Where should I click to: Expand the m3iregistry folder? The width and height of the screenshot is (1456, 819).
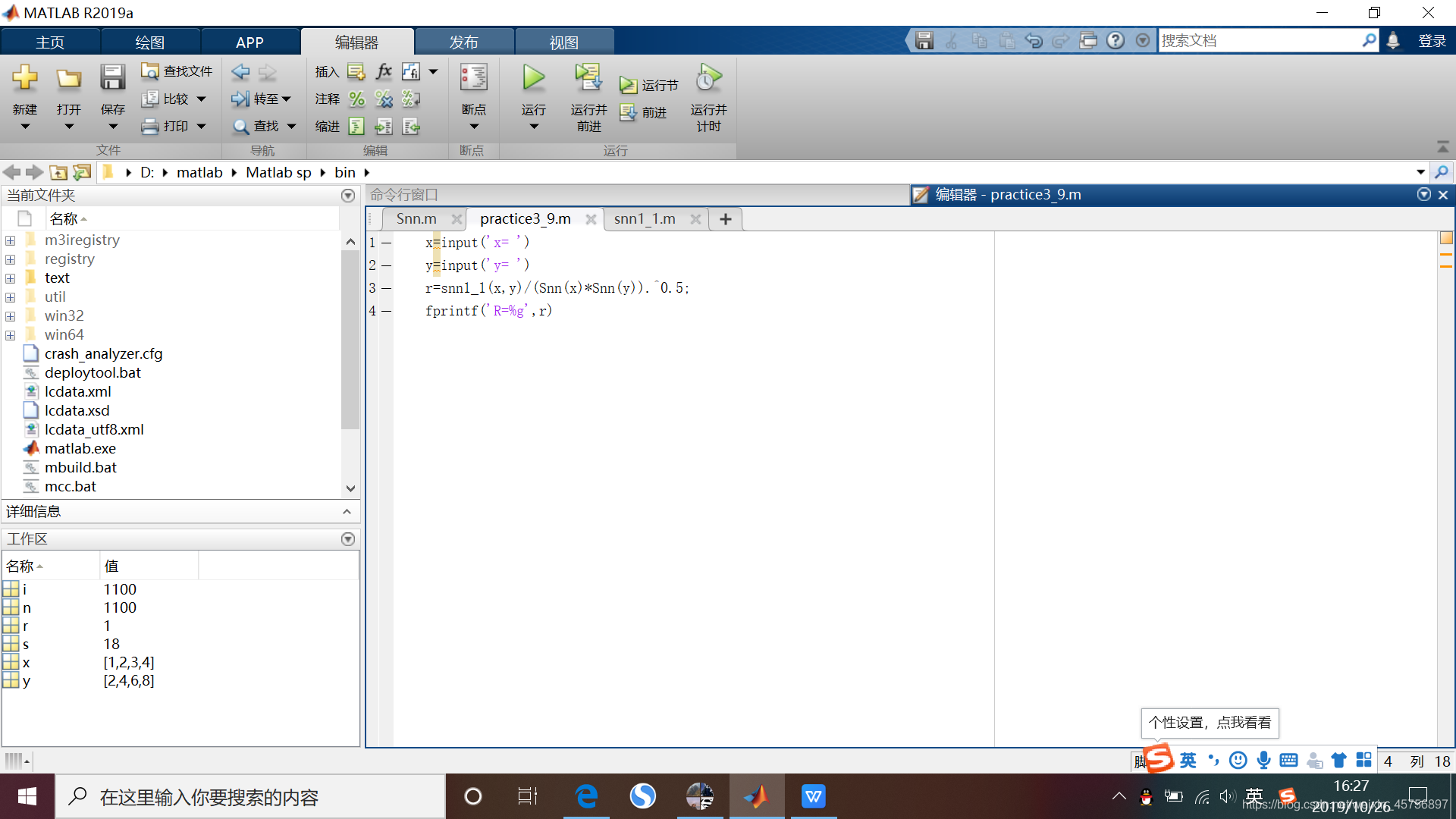pos(11,240)
